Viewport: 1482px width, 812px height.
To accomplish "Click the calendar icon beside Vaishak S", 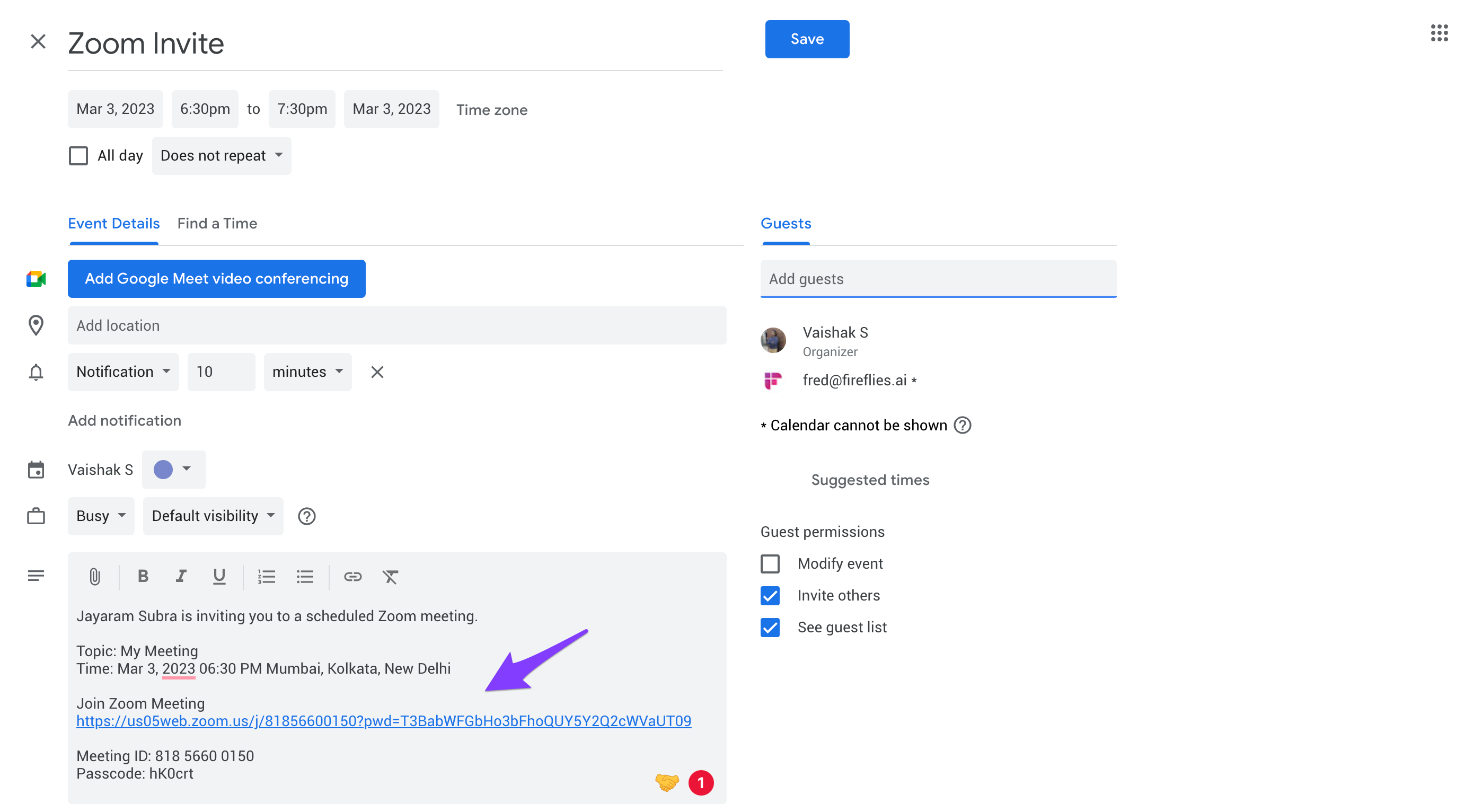I will [x=36, y=470].
